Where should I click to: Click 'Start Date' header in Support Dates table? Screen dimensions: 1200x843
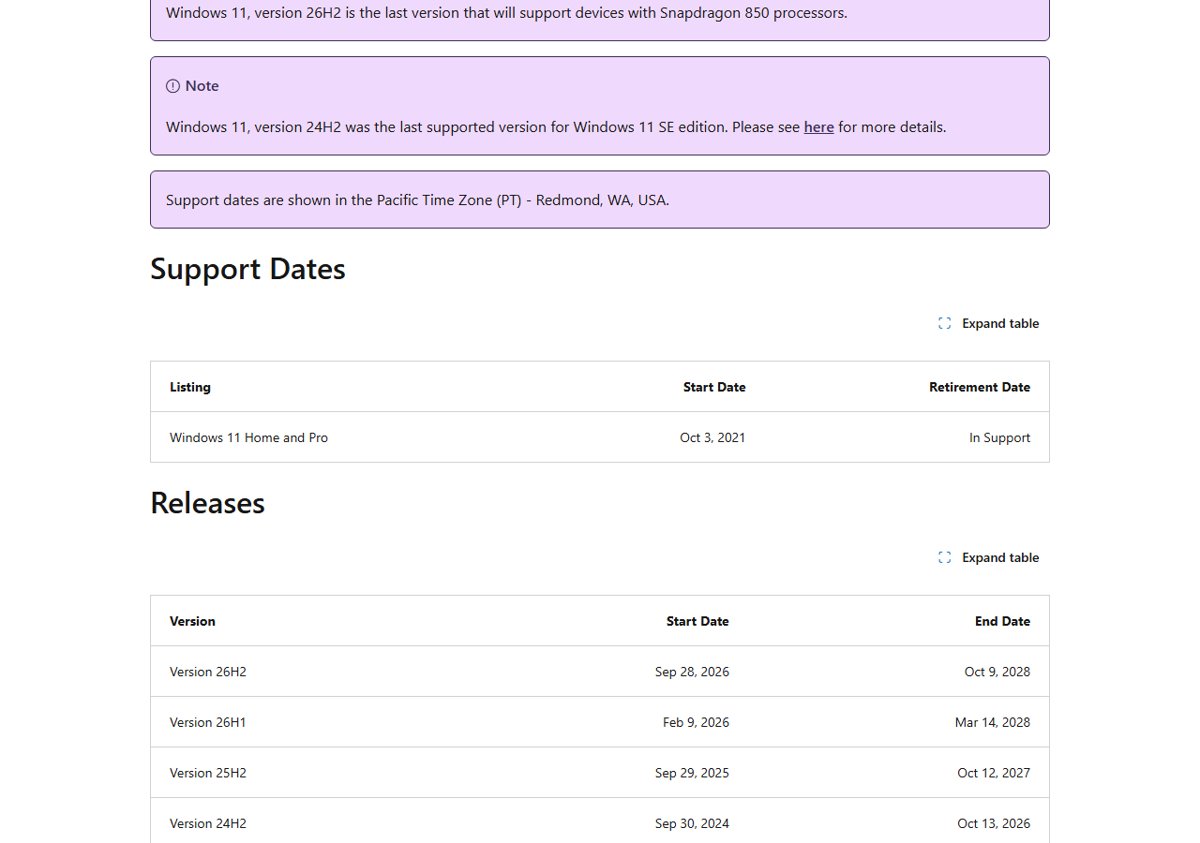pos(714,387)
